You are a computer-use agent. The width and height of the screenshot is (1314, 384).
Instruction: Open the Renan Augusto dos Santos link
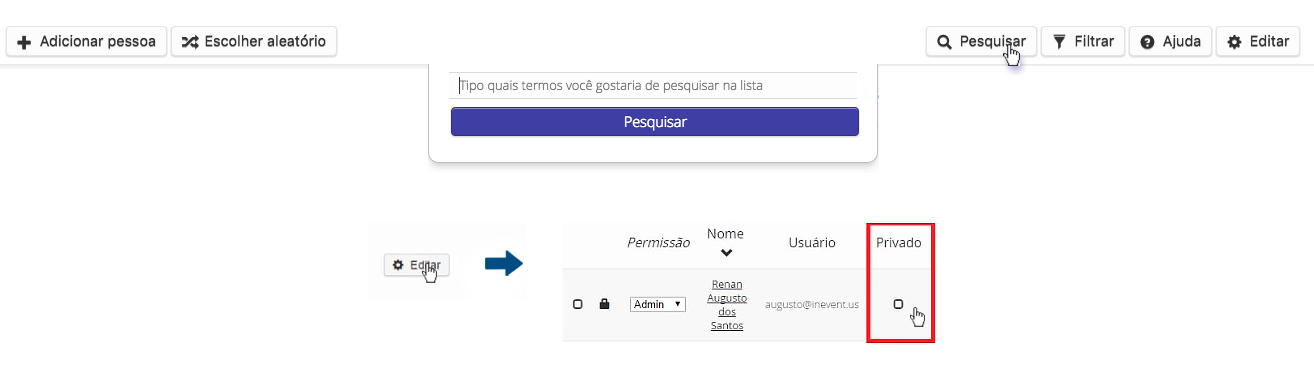[x=727, y=305]
